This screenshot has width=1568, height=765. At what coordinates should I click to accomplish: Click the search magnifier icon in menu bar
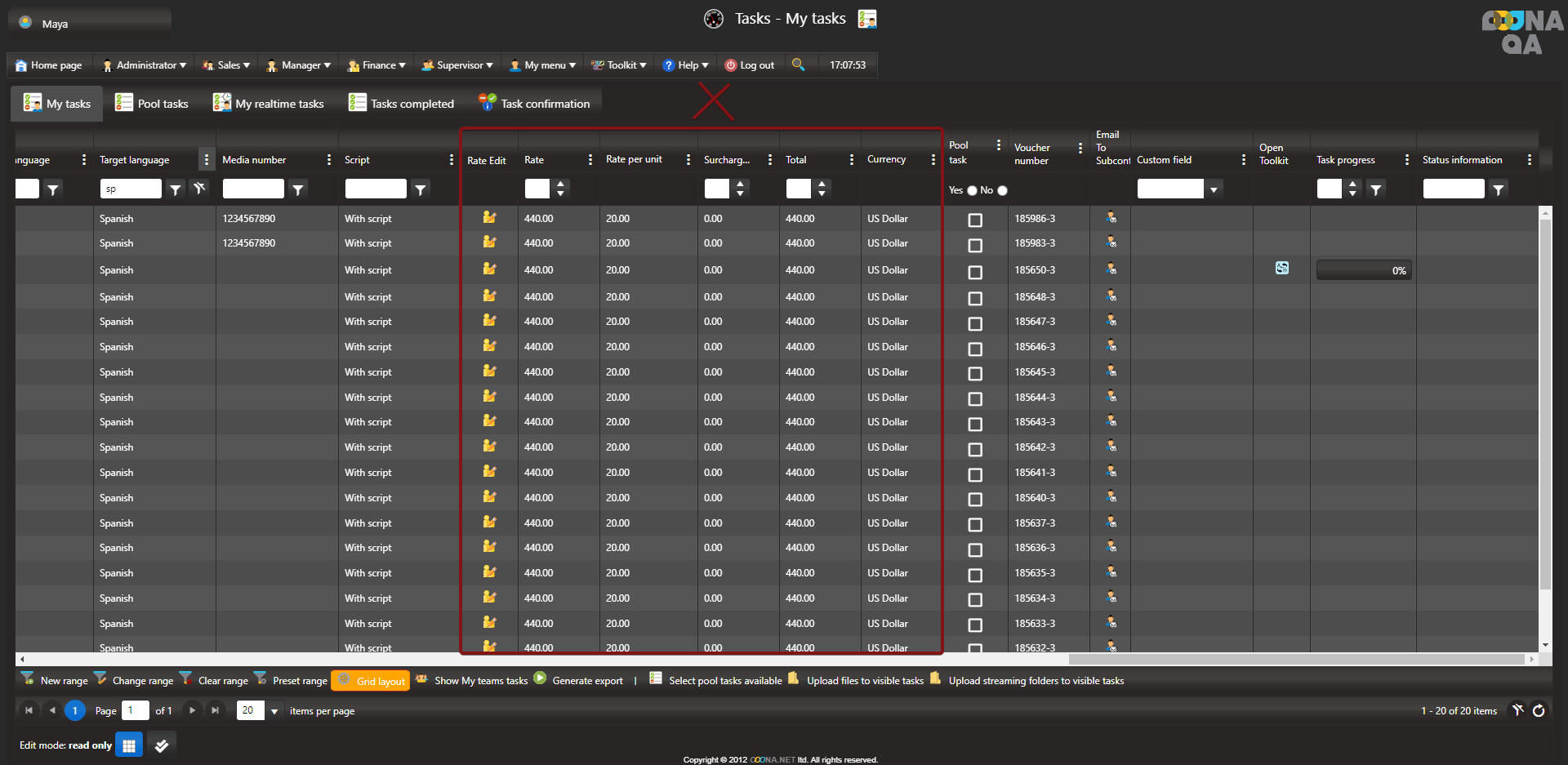798,64
